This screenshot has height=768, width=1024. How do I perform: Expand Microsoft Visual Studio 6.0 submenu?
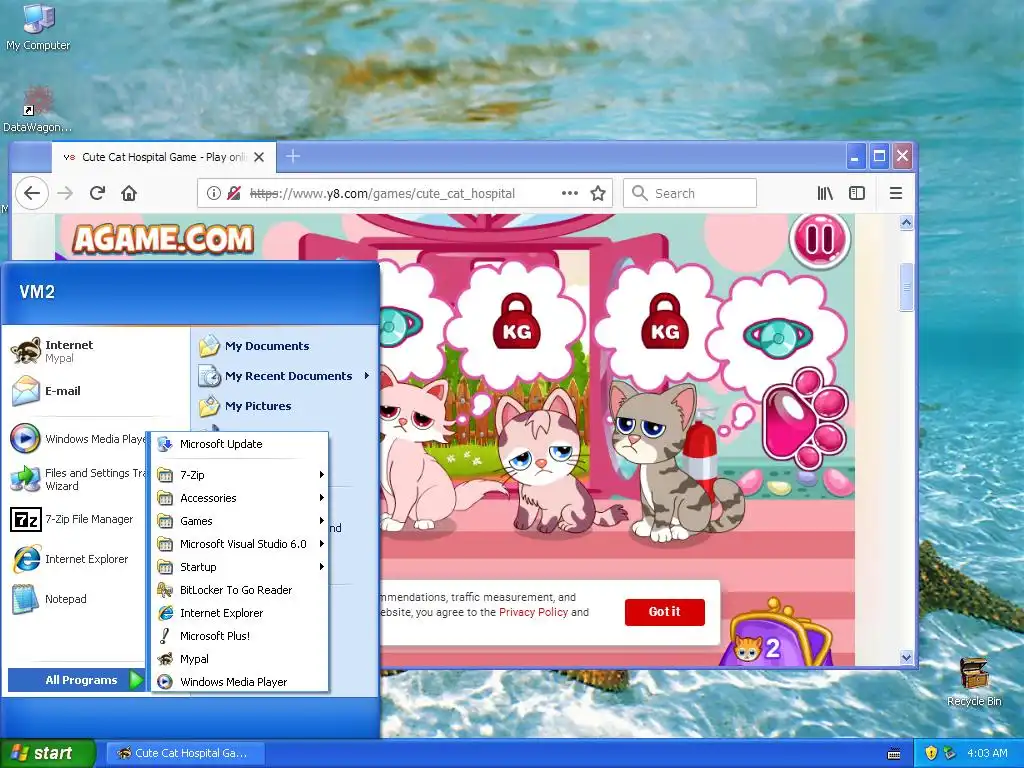coord(240,543)
